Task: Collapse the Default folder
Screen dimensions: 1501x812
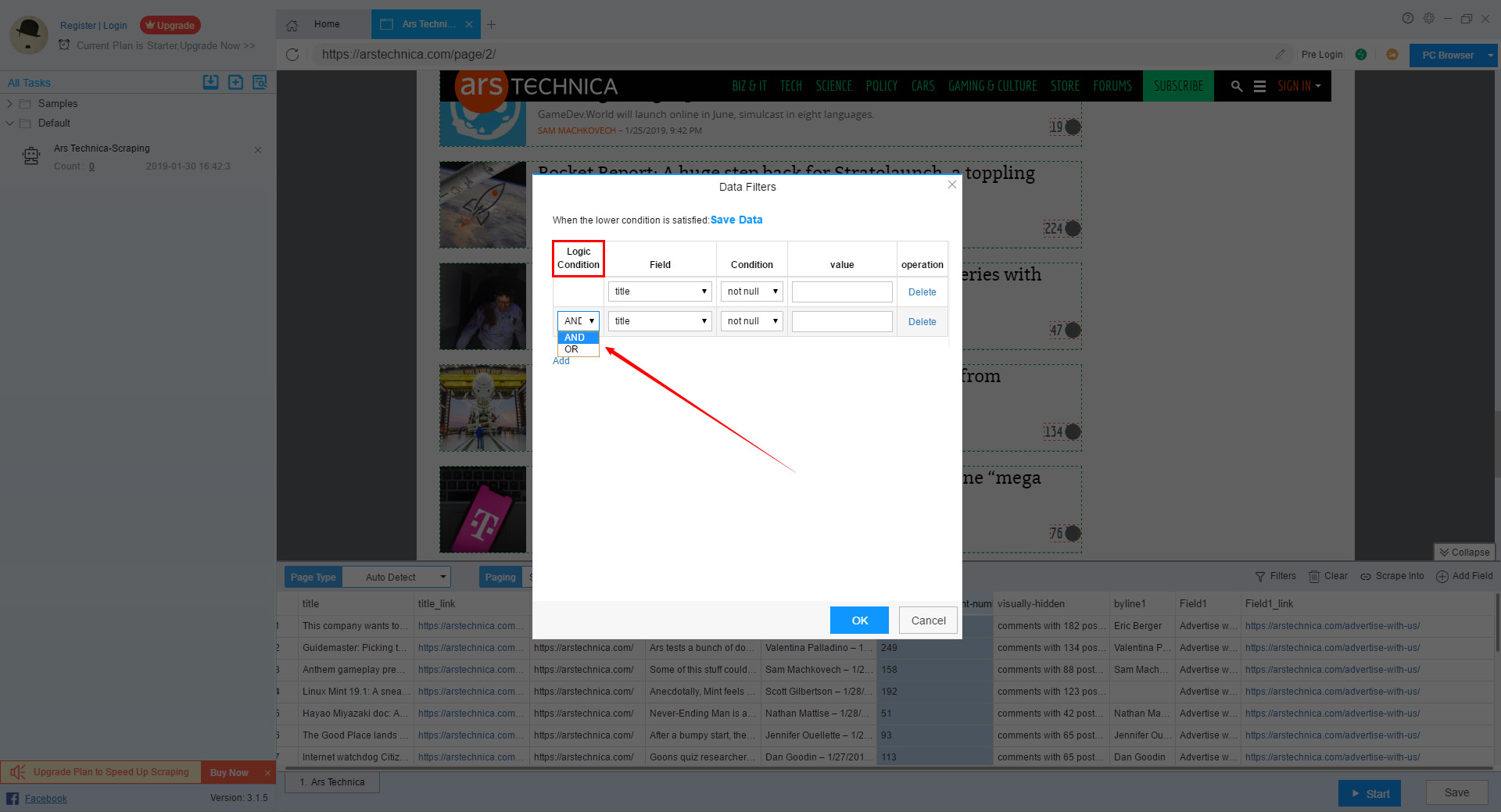Action: pyautogui.click(x=9, y=123)
